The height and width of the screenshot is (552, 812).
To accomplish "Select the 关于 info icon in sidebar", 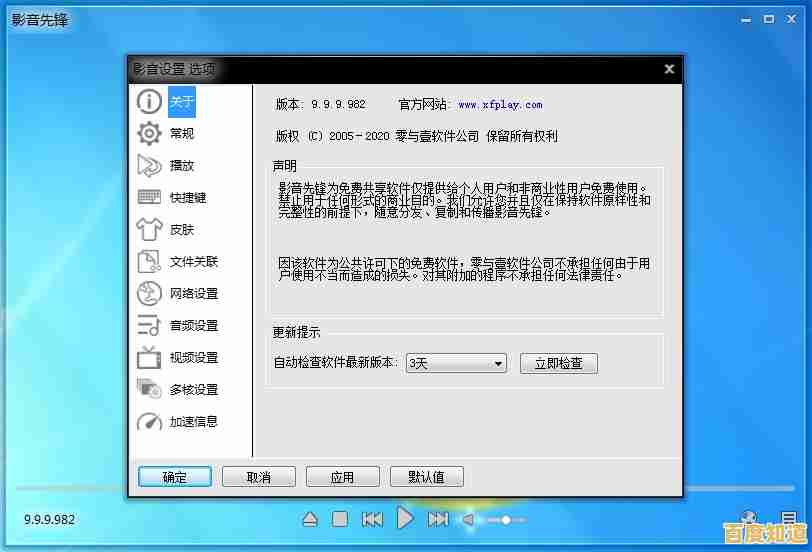I will pyautogui.click(x=149, y=101).
